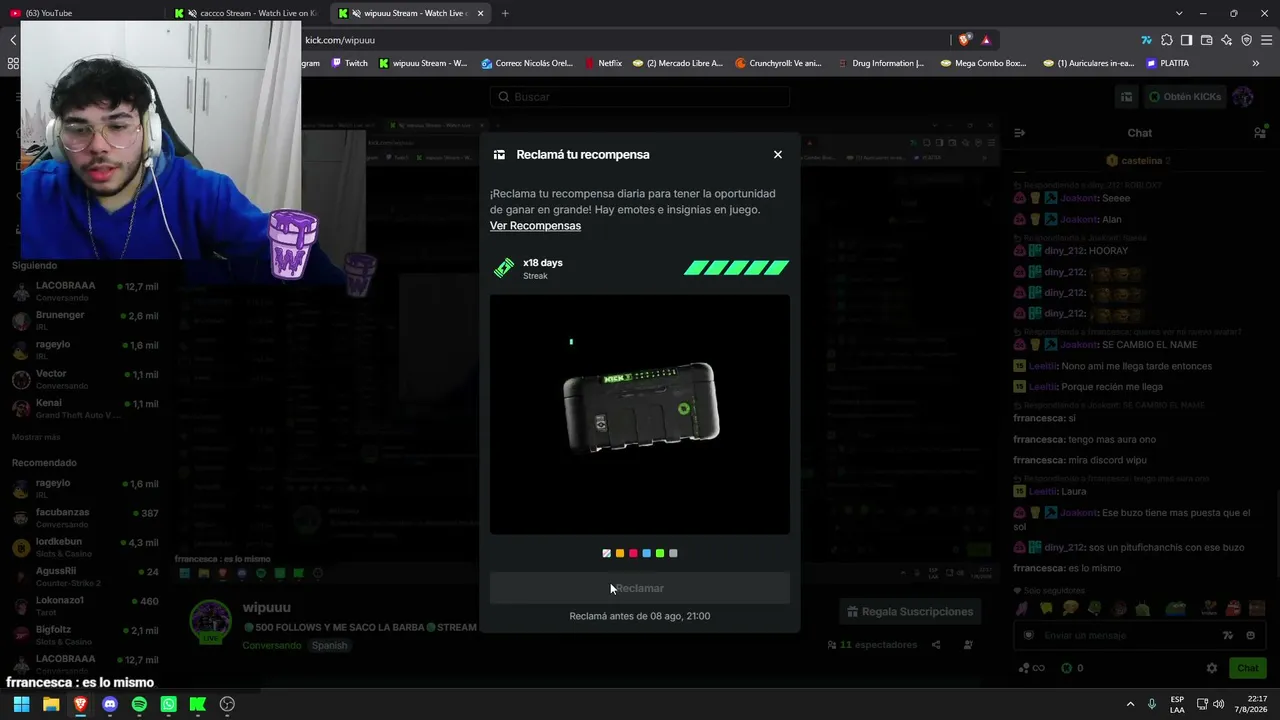Open the Mega Combo Box bookmark
1280x720 pixels.
point(984,63)
